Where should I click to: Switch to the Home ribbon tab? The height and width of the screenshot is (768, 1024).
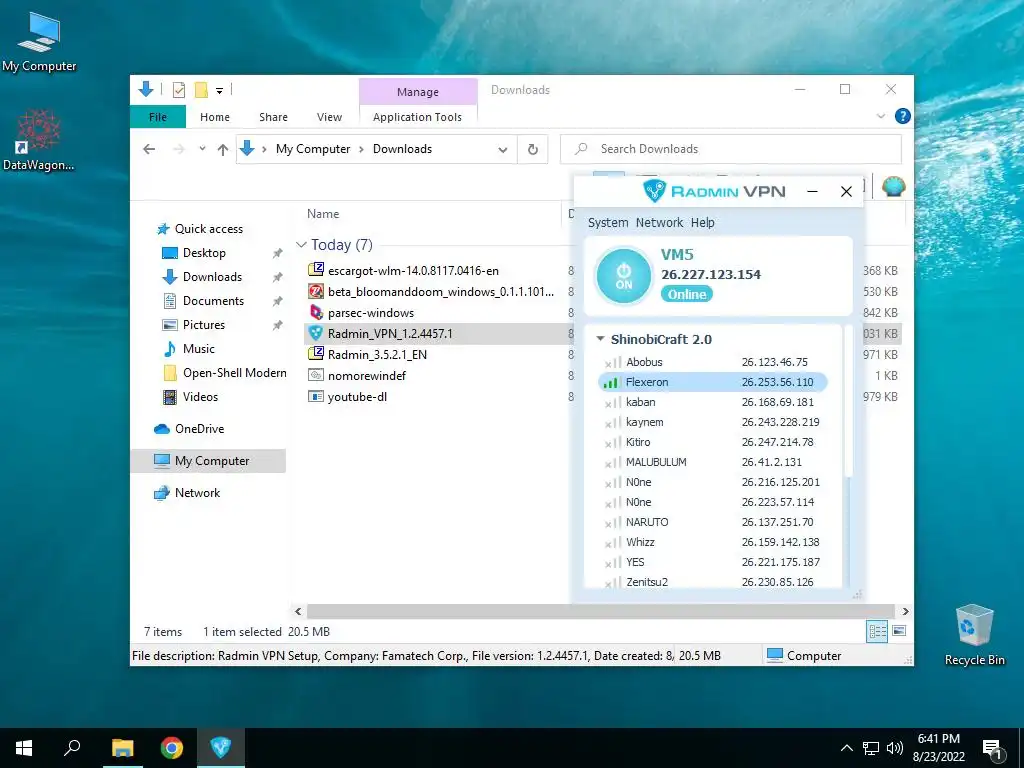(x=215, y=117)
